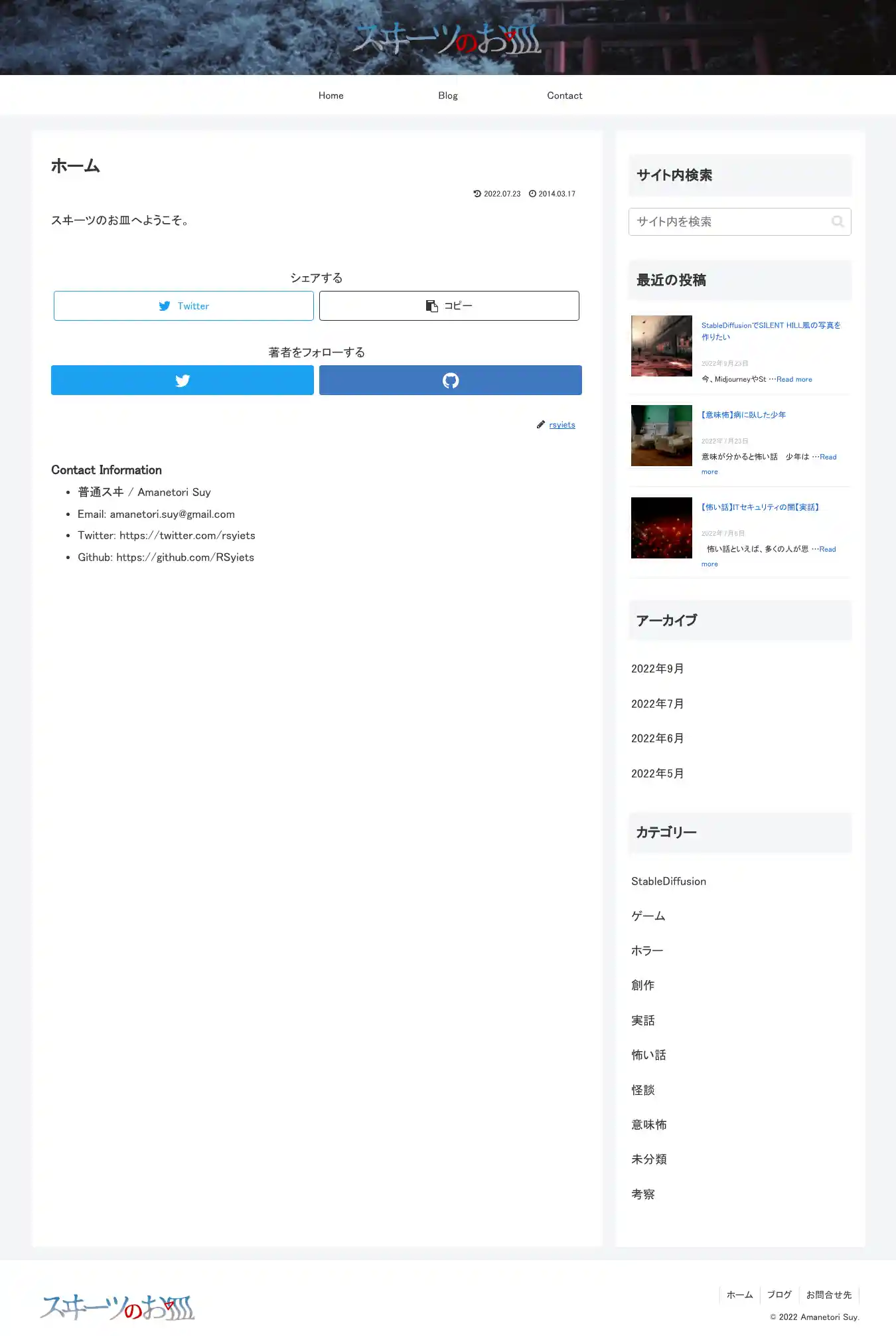
Task: Go to Contact in the navigation
Action: [x=565, y=96]
